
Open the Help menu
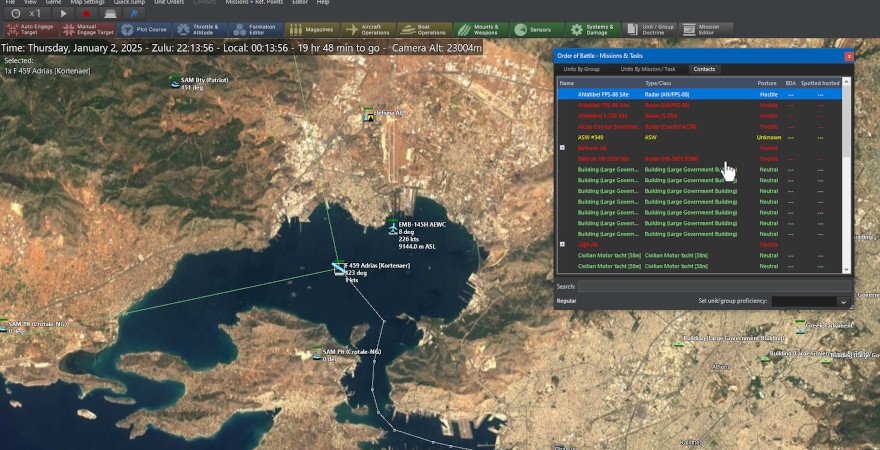[x=323, y=2]
